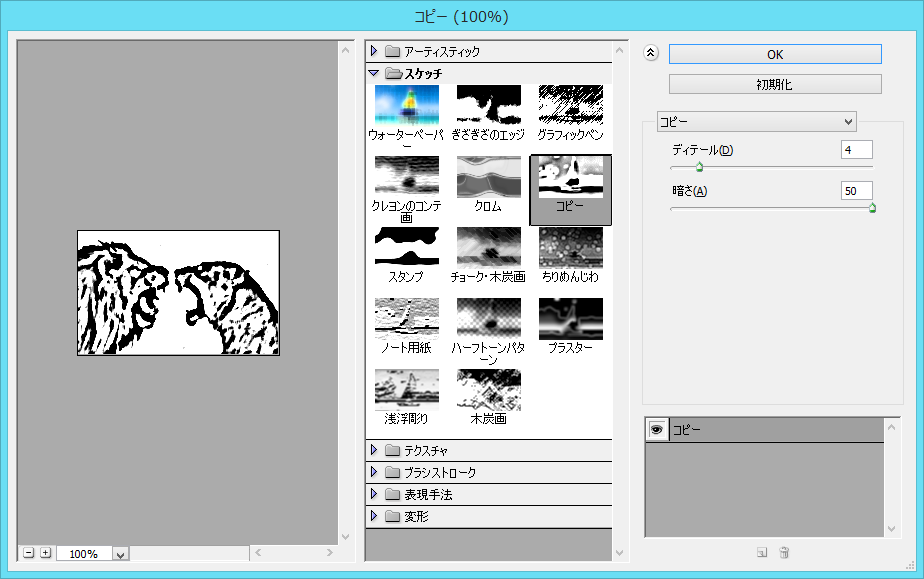Click the 暗さ slider handle
This screenshot has width=924, height=579.
(x=872, y=209)
